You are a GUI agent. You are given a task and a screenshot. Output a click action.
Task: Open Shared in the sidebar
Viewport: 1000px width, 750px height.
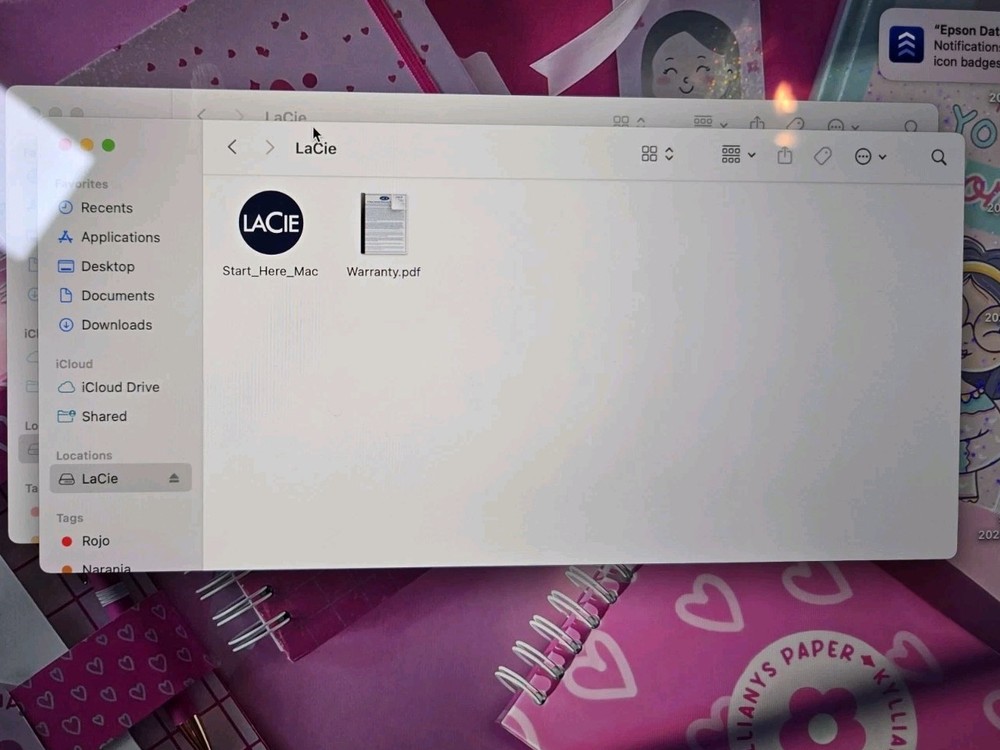[120, 416]
